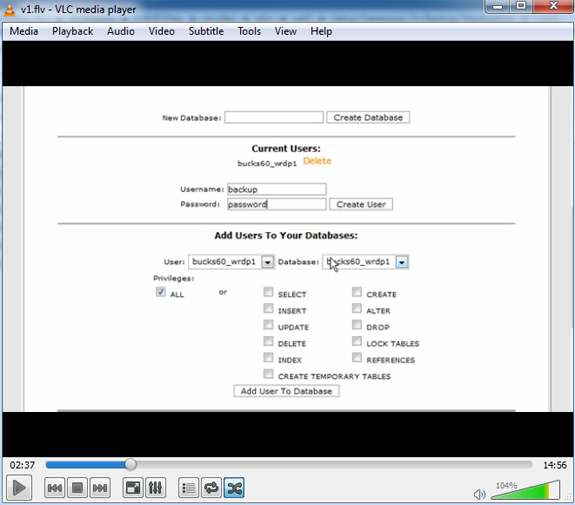This screenshot has height=505, width=575.
Task: Open the Audio menu
Action: pos(121,31)
